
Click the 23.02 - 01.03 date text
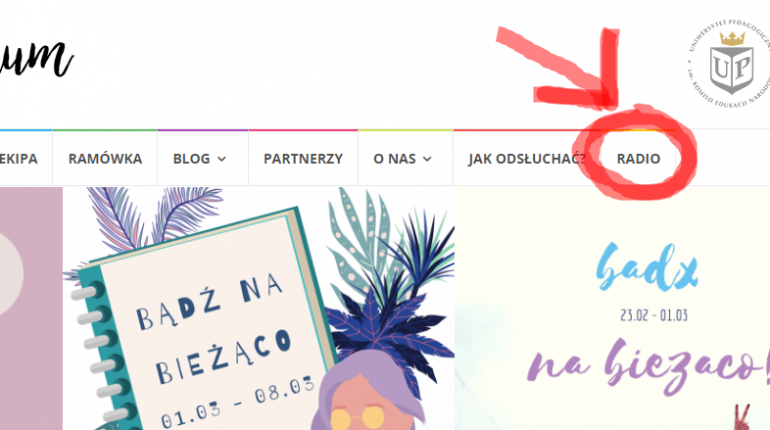coord(654,315)
